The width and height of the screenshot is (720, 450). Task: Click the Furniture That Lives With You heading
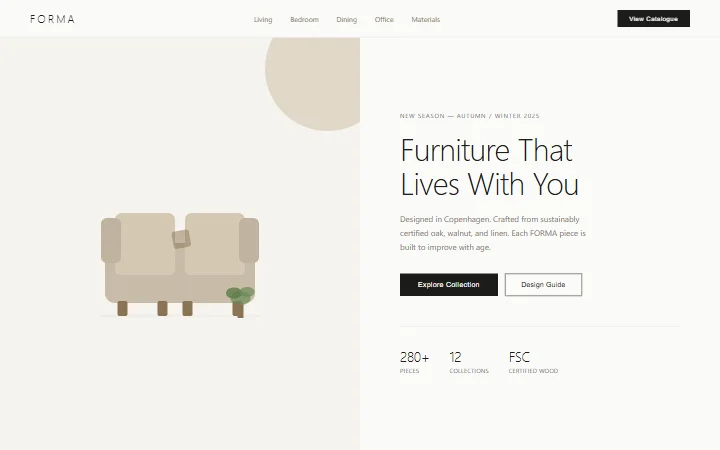489,167
